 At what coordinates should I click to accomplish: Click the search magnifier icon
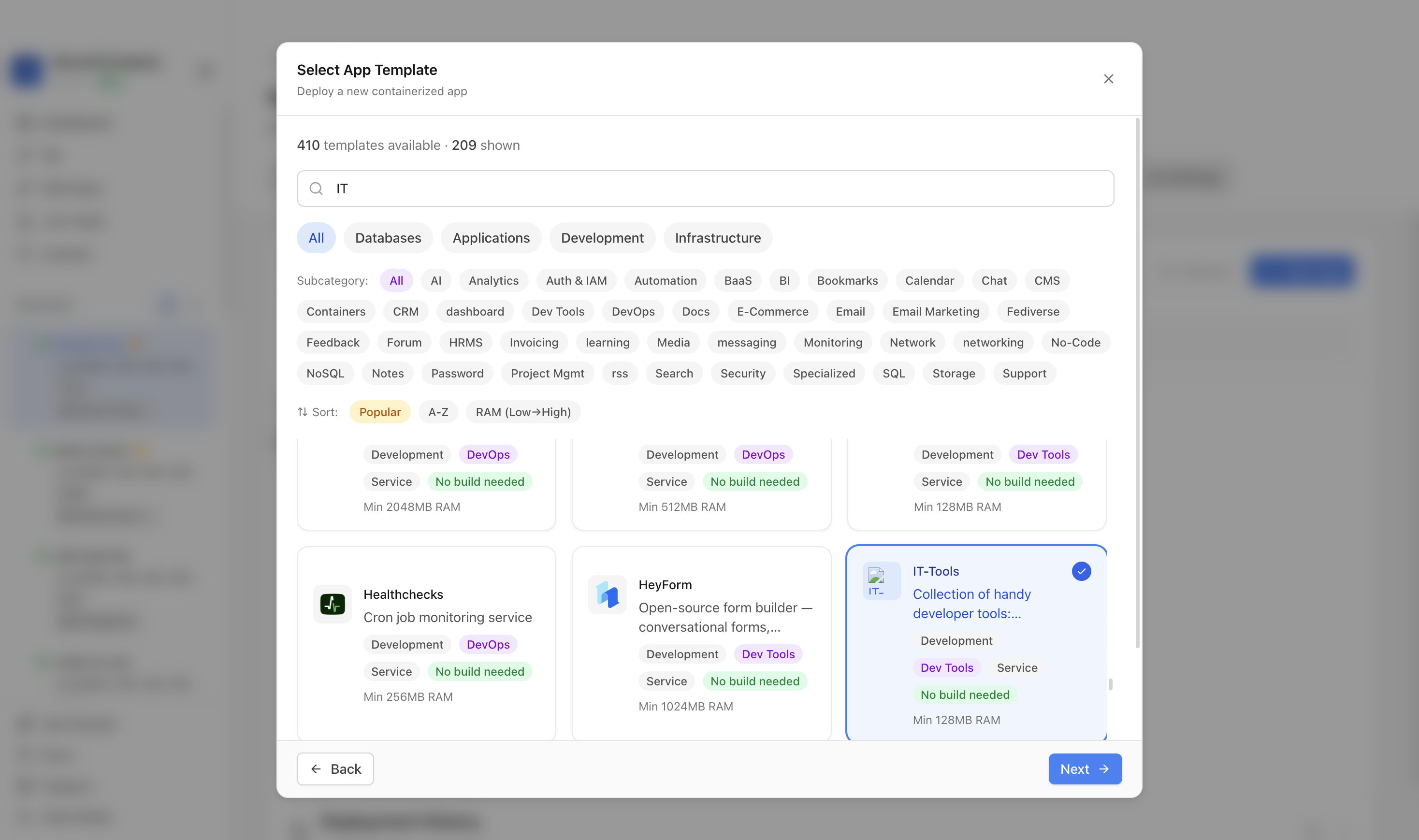tap(316, 188)
